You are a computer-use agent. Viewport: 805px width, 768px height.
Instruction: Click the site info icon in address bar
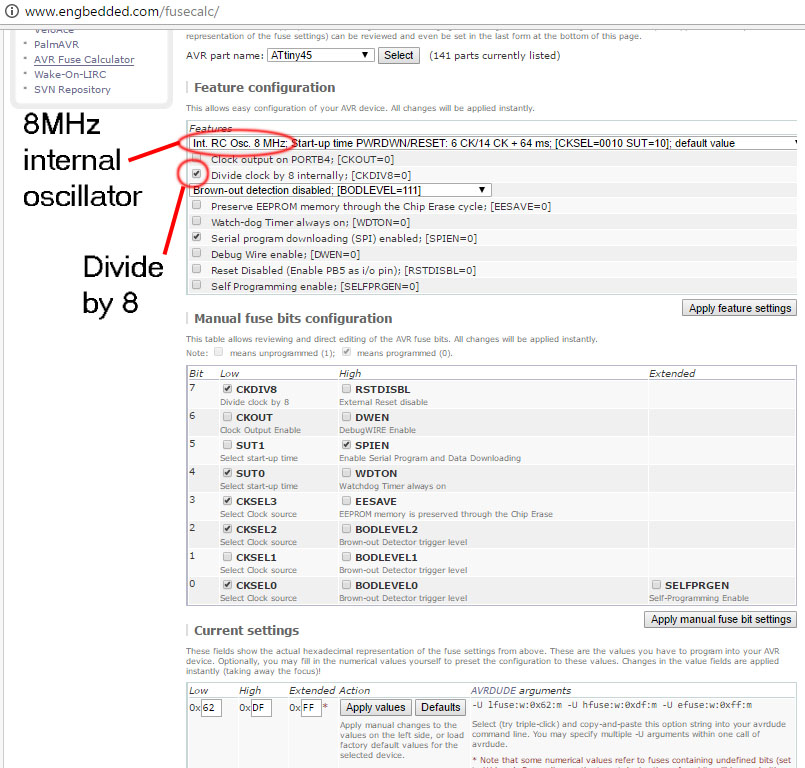tap(11, 11)
